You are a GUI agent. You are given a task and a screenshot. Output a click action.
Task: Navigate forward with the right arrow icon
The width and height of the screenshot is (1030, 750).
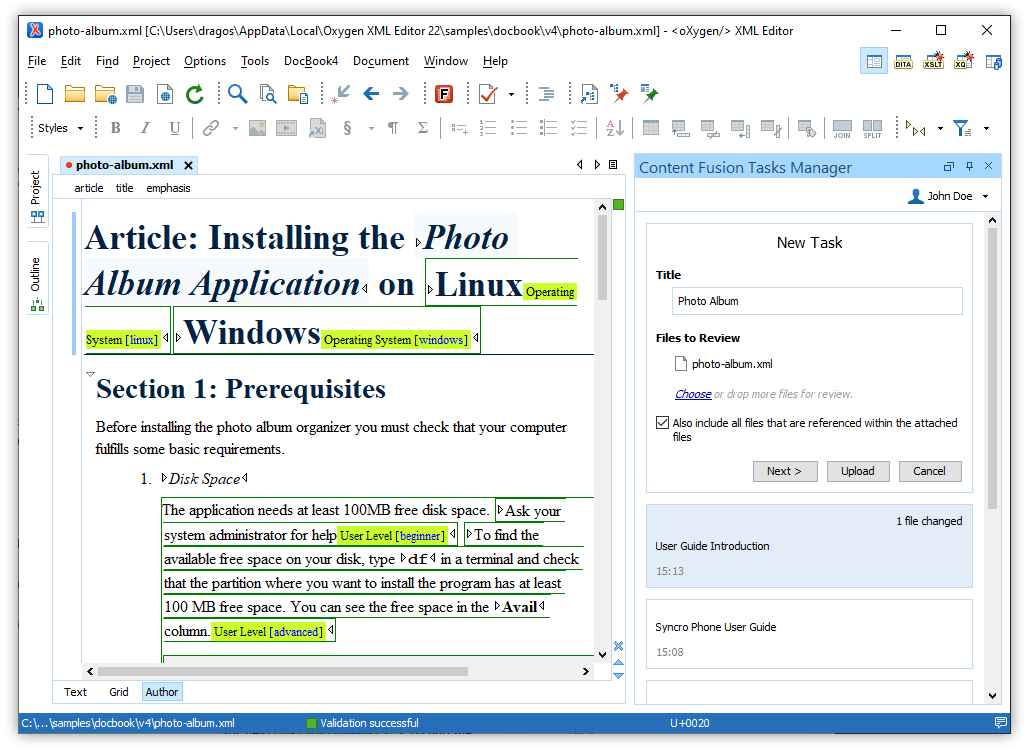(401, 94)
